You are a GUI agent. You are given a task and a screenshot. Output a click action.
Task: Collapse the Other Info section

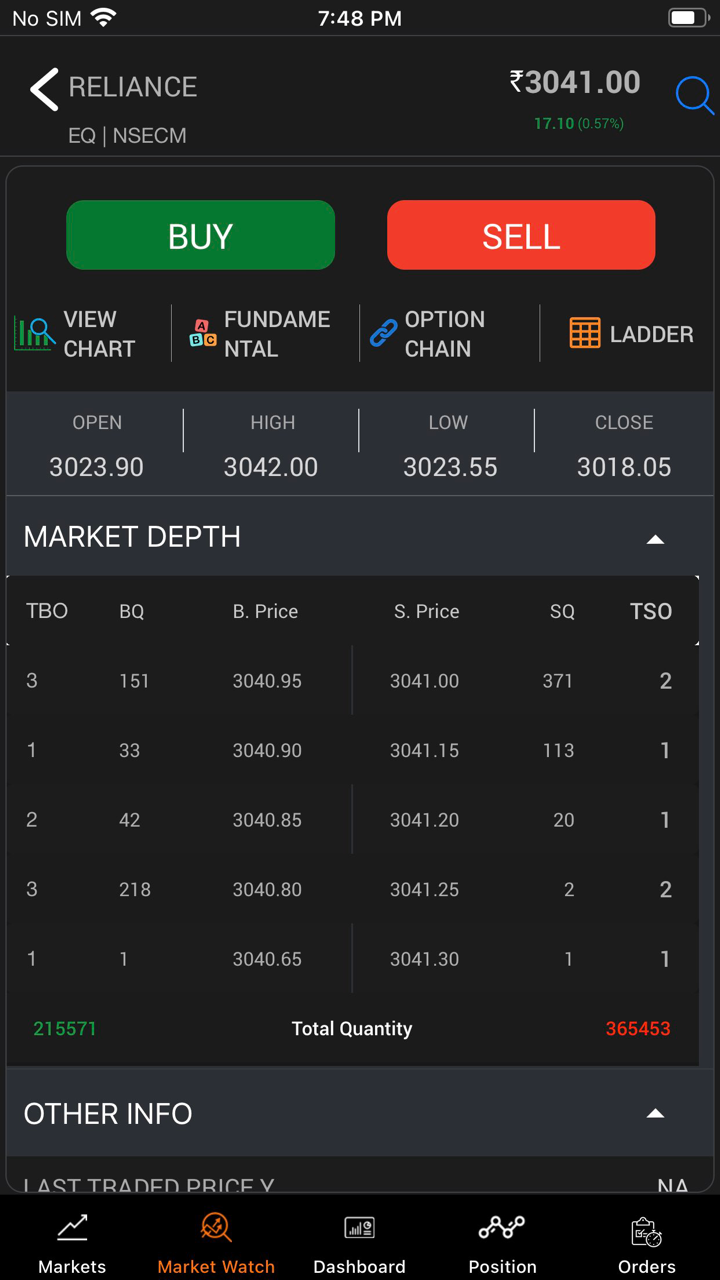pyautogui.click(x=655, y=1113)
